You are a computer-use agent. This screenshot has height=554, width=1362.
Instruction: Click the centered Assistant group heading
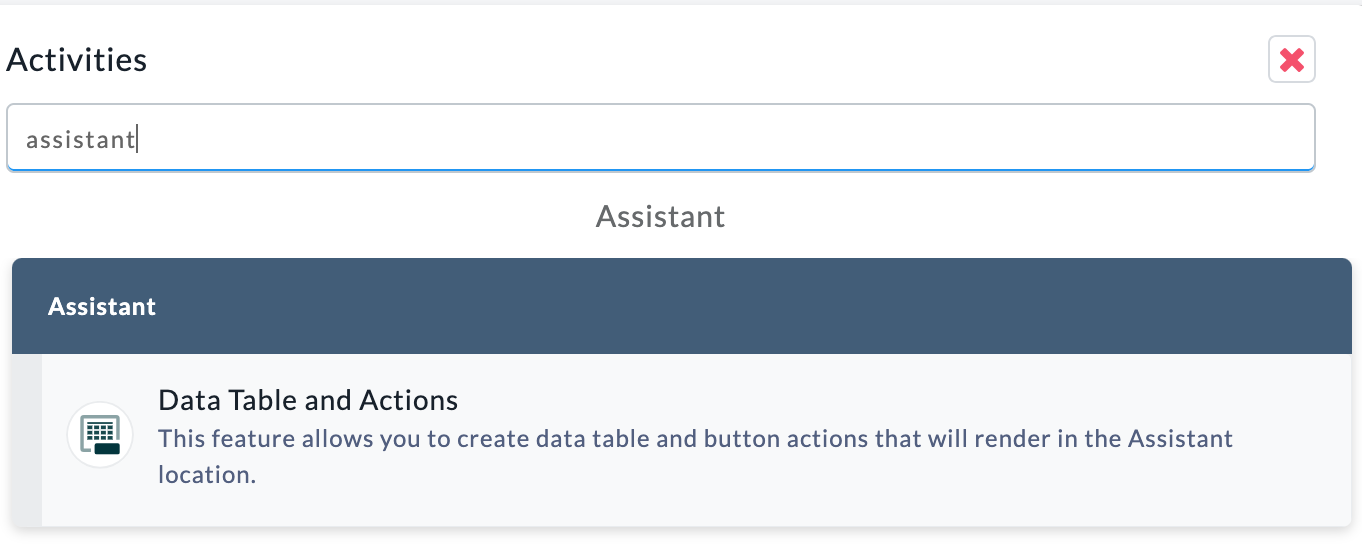point(660,216)
